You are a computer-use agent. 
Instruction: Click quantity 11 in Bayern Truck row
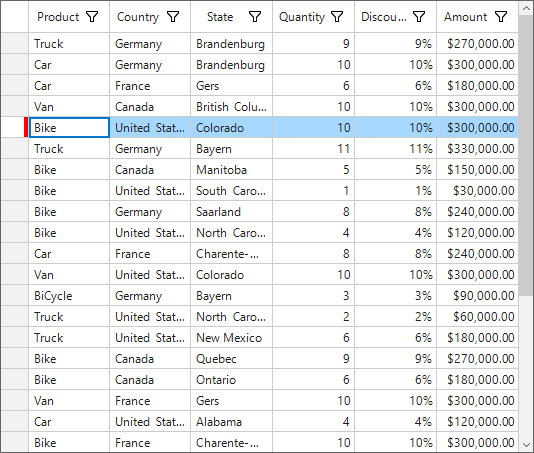(313, 149)
